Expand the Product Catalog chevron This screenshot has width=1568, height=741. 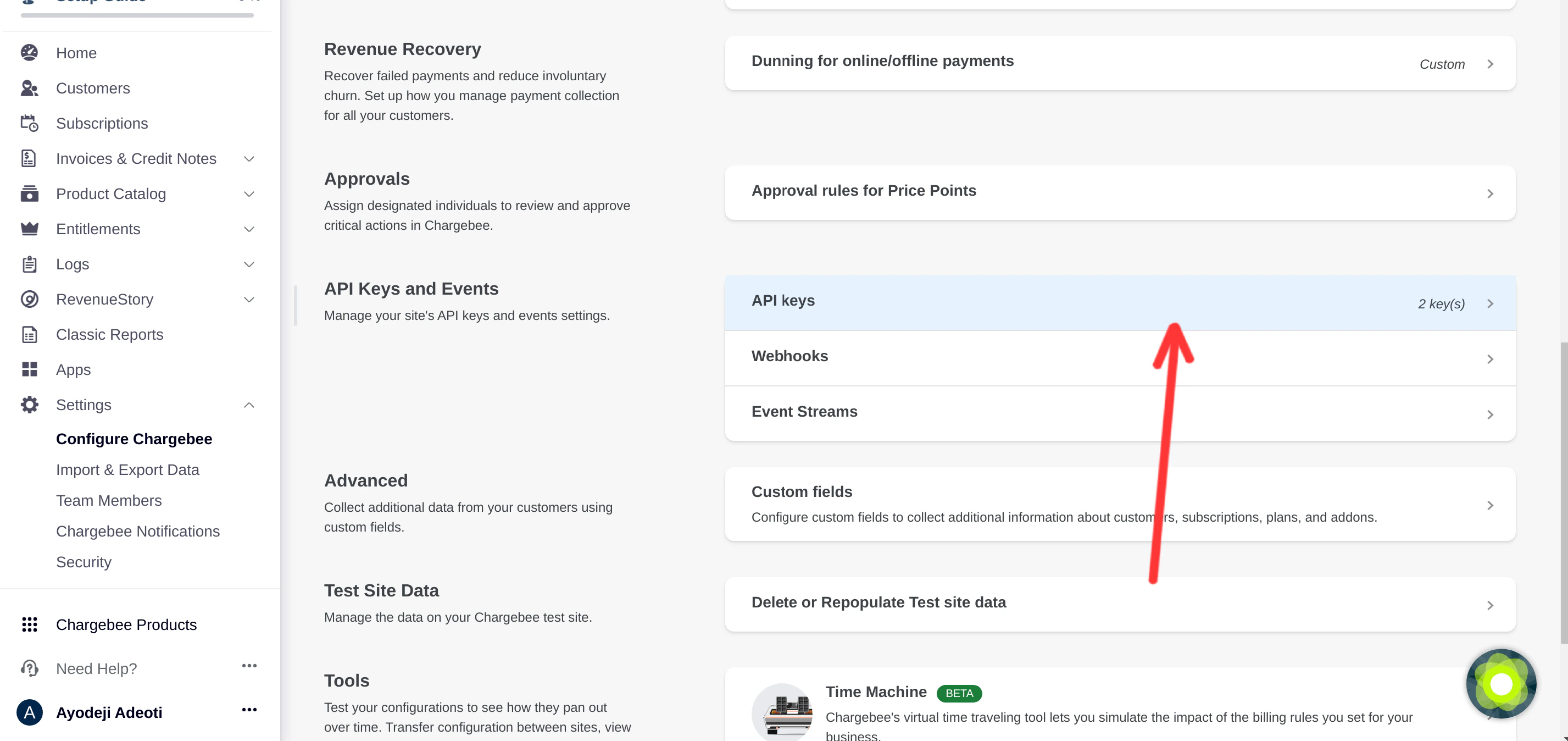[x=248, y=194]
